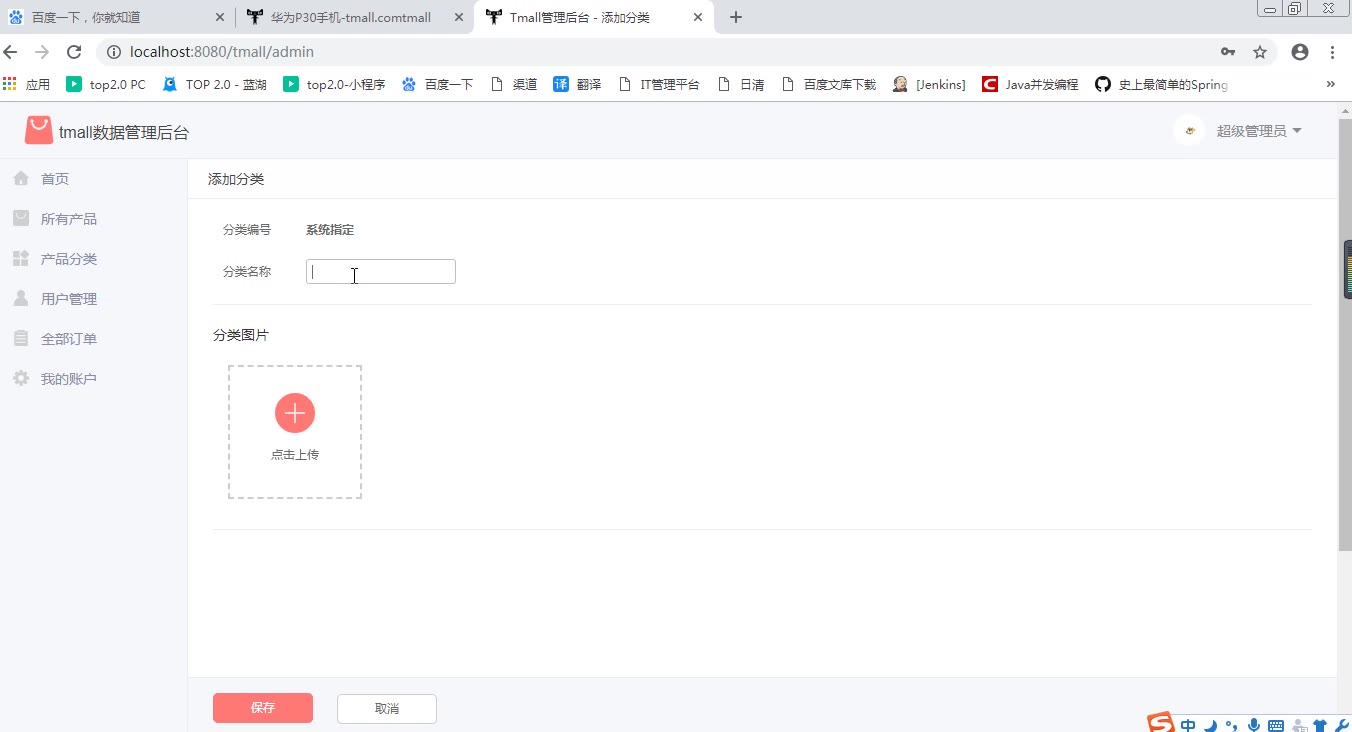Click the Sogou microphone voice input icon

click(x=1254, y=726)
